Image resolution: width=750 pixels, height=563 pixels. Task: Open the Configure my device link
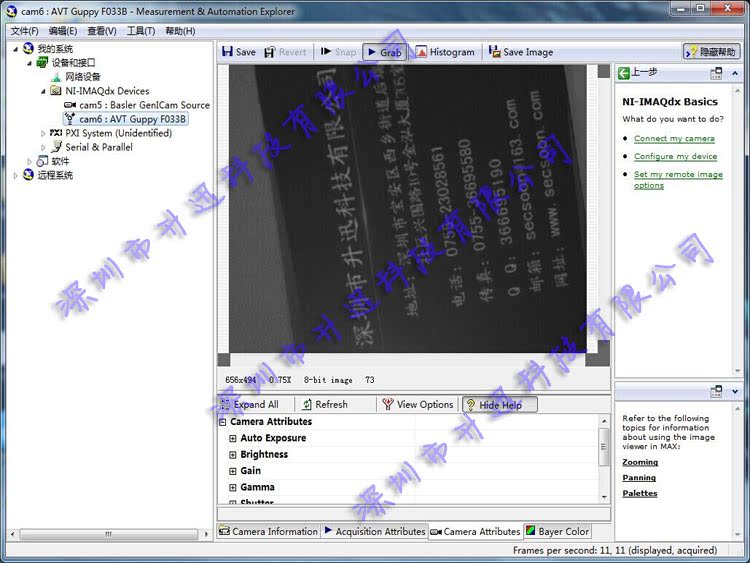(x=675, y=156)
